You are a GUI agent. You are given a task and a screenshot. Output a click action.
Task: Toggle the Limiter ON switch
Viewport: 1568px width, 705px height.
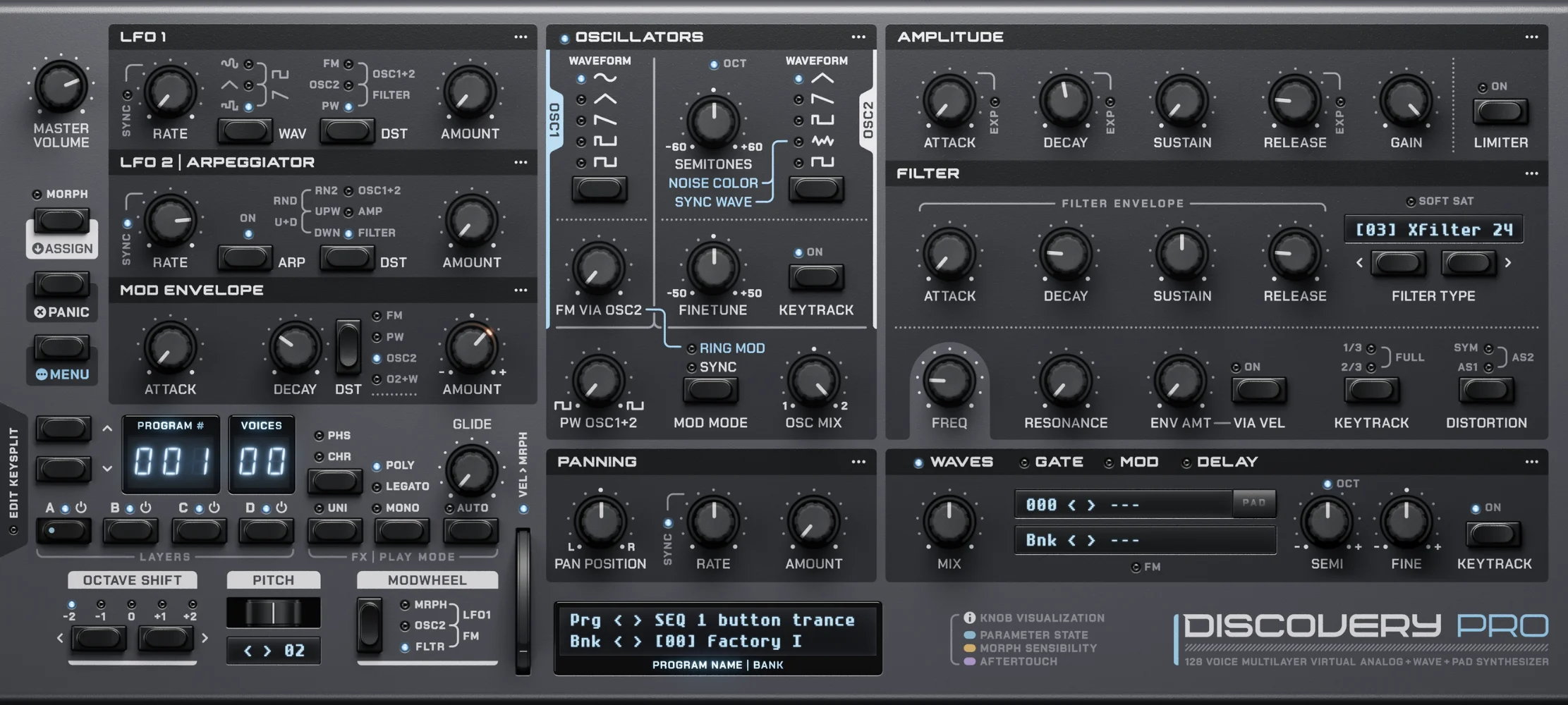click(1500, 111)
